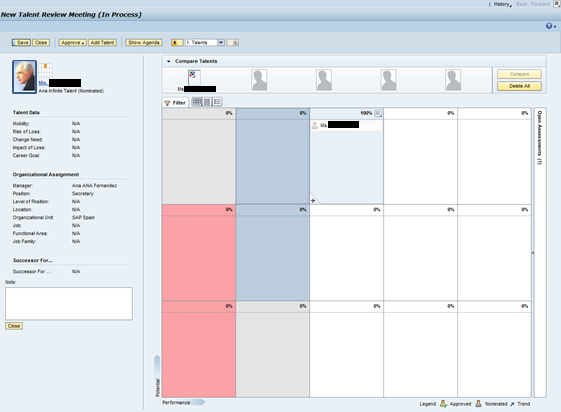The width and height of the screenshot is (561, 412).
Task: Open the History menu
Action: pyautogui.click(x=502, y=4)
